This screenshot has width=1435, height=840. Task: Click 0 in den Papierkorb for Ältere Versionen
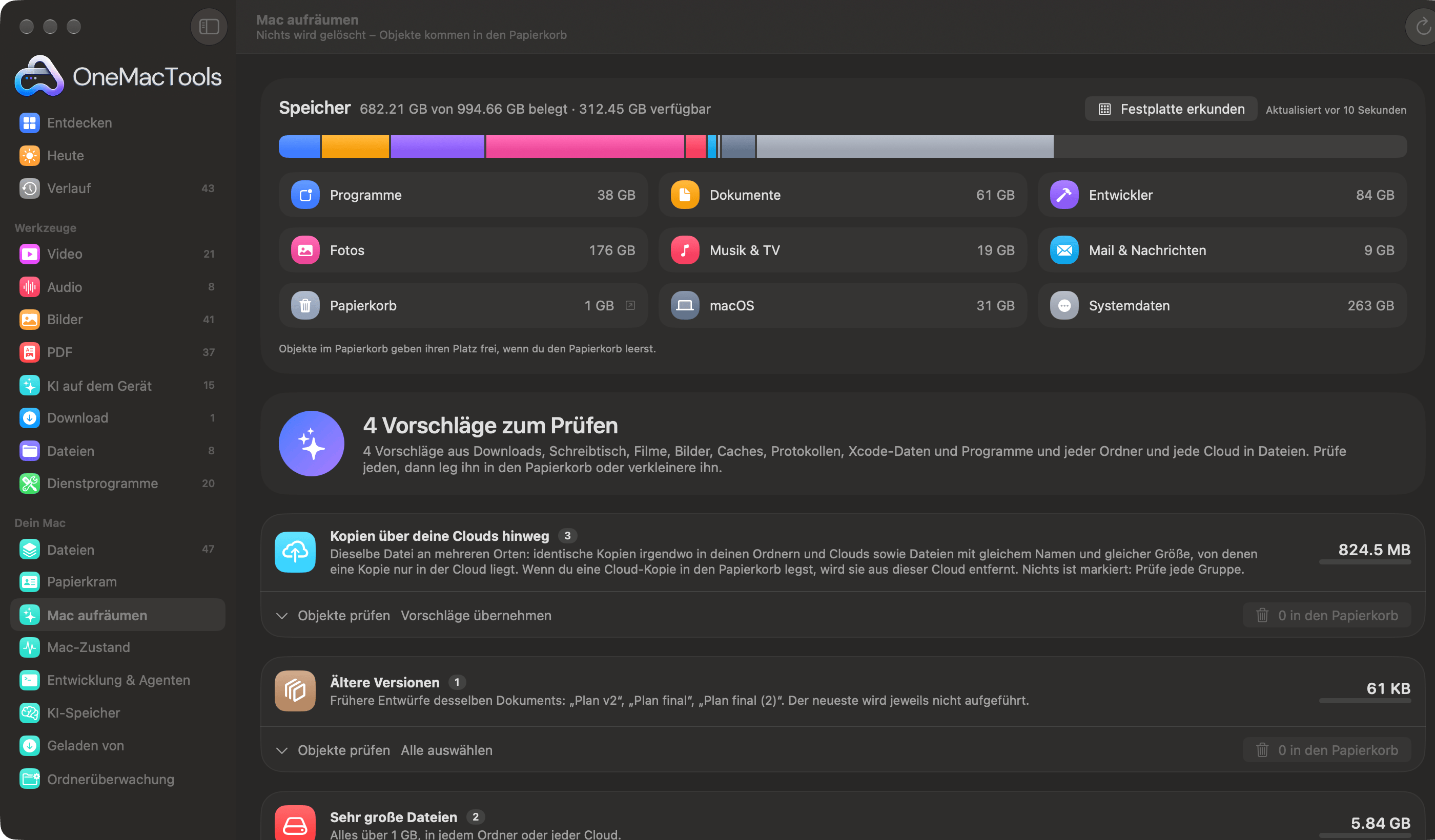click(x=1327, y=750)
